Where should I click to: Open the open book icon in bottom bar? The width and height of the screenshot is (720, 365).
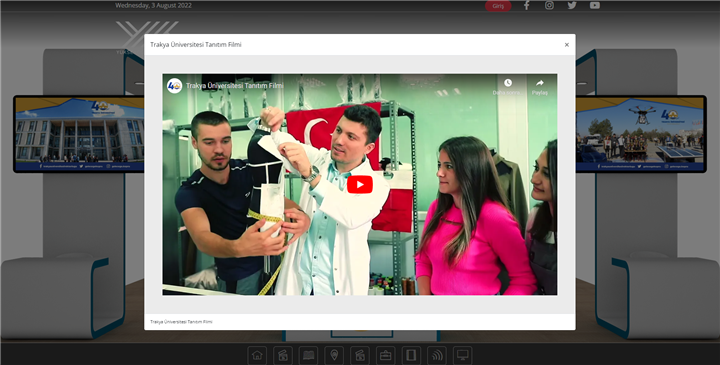tap(309, 355)
